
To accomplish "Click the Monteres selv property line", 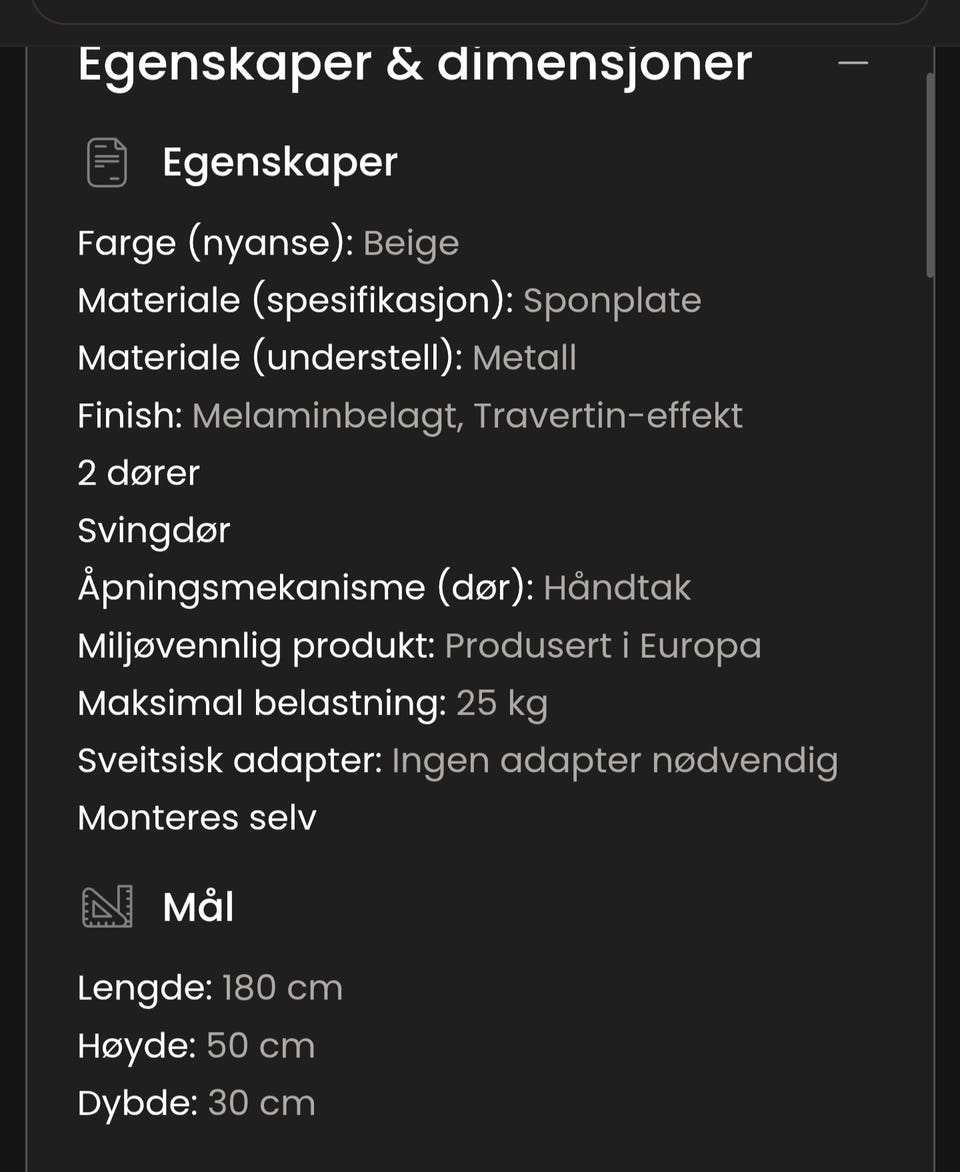I will coord(197,818).
